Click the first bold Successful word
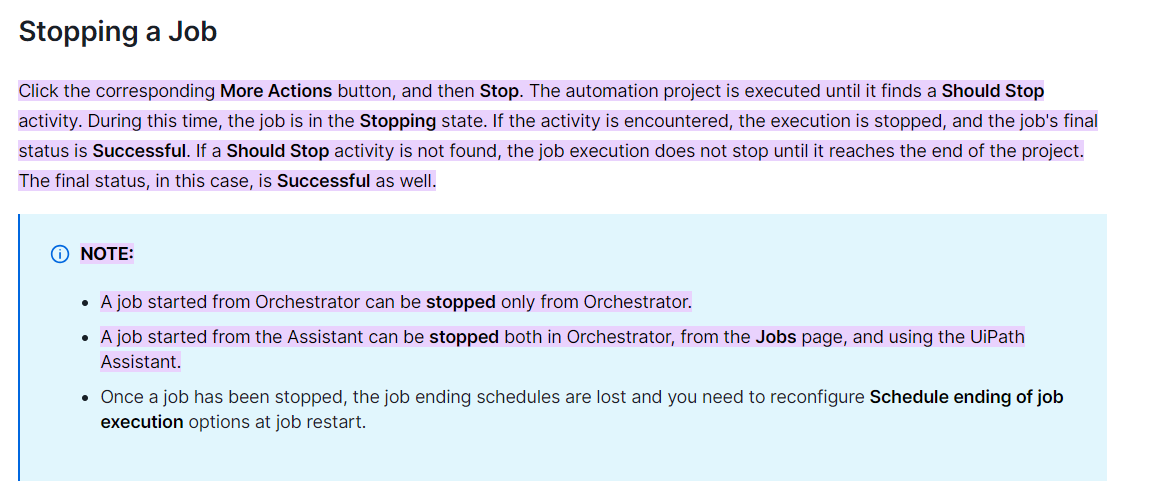The image size is (1169, 502). [x=139, y=151]
